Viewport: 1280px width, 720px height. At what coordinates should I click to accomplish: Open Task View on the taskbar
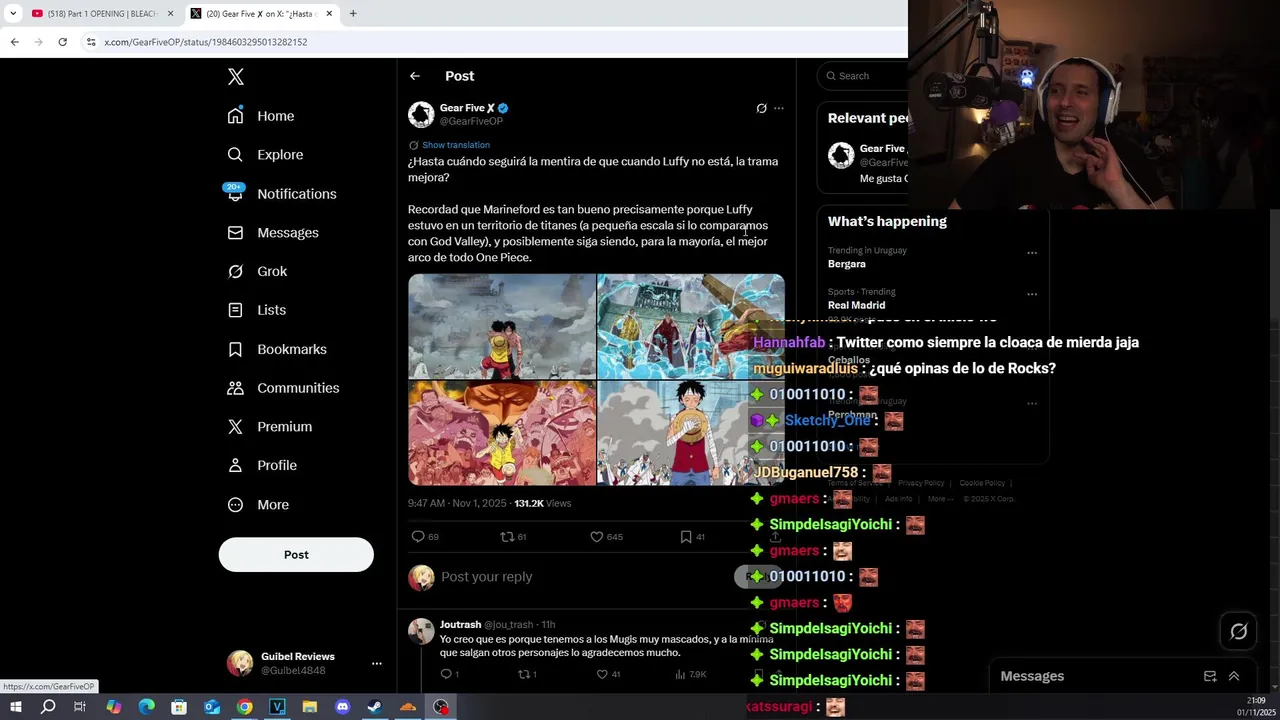click(80, 707)
